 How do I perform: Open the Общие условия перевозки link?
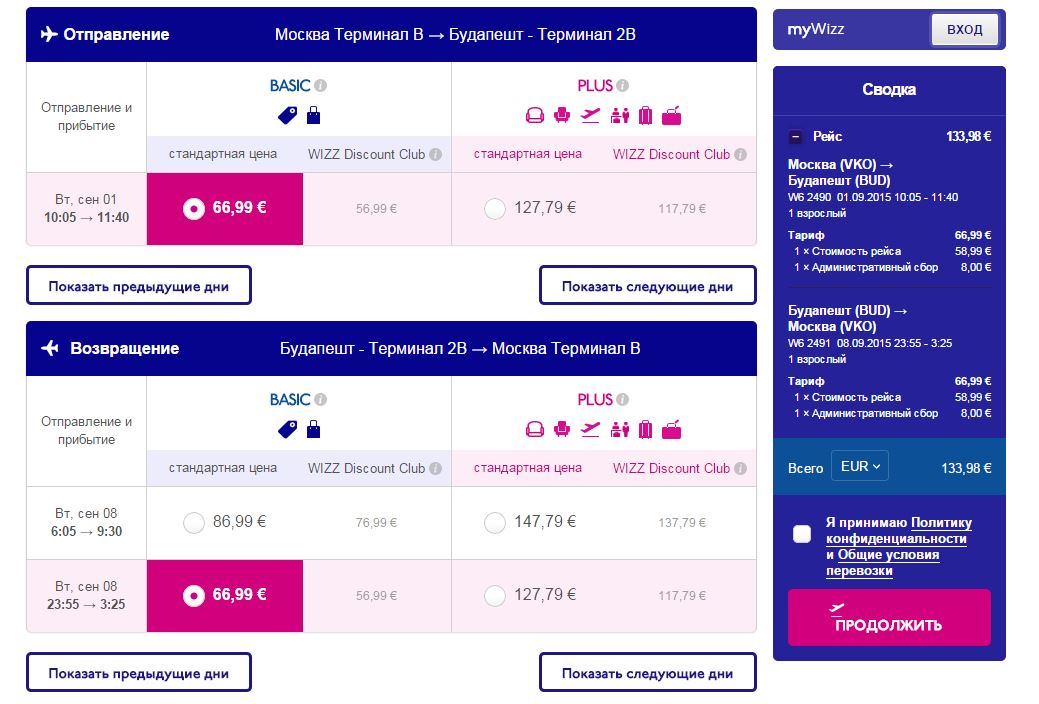tap(883, 563)
